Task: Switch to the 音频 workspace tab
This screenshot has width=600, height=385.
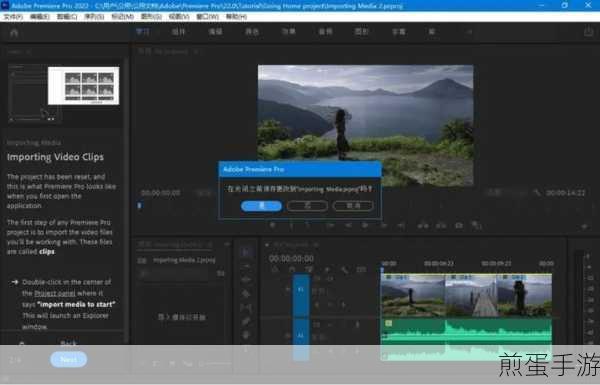Action: [325, 32]
